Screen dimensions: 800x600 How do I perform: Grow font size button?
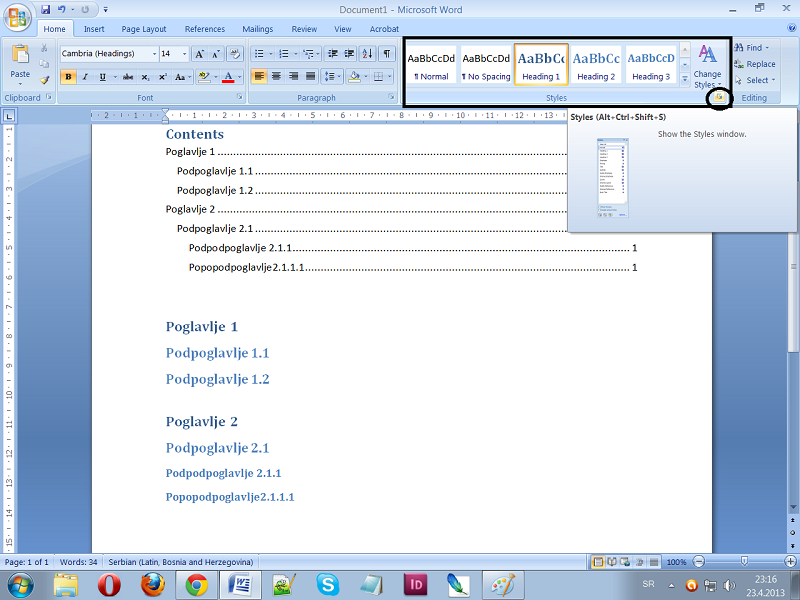[x=200, y=54]
